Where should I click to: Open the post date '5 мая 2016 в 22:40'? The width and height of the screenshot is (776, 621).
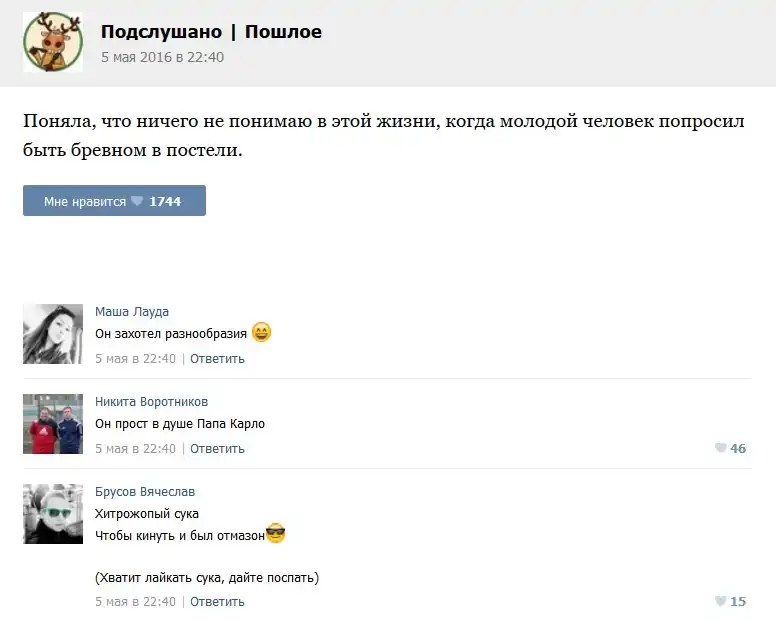tap(162, 57)
